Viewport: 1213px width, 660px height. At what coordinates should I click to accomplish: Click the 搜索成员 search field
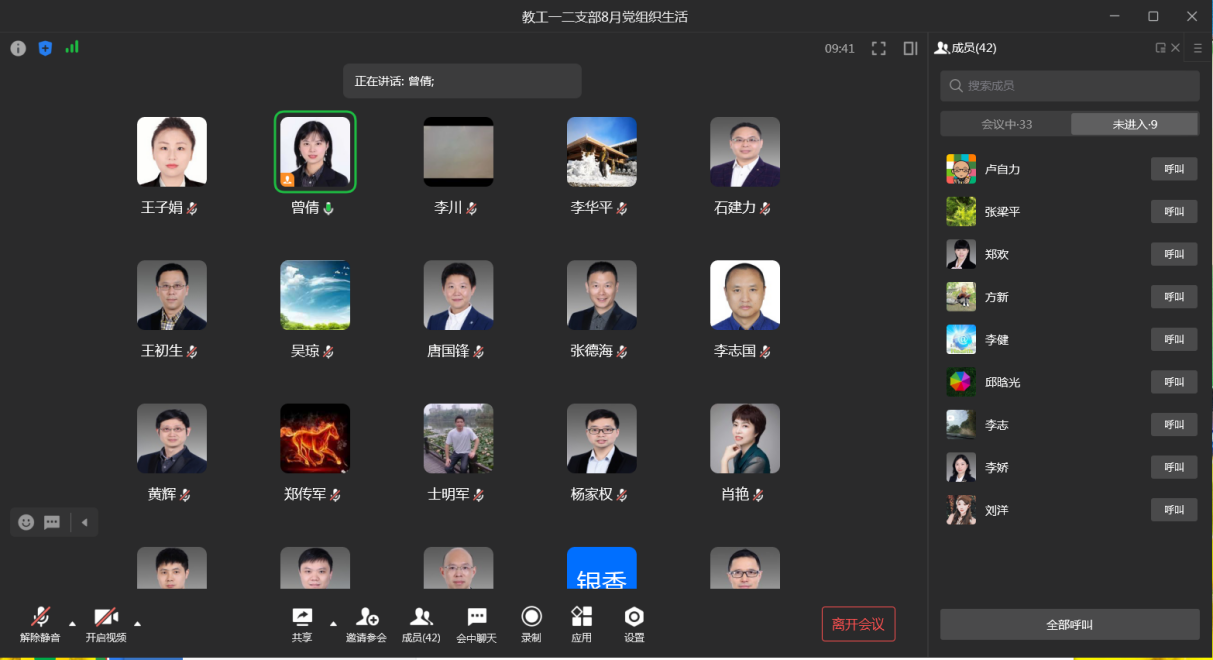(x=1070, y=86)
